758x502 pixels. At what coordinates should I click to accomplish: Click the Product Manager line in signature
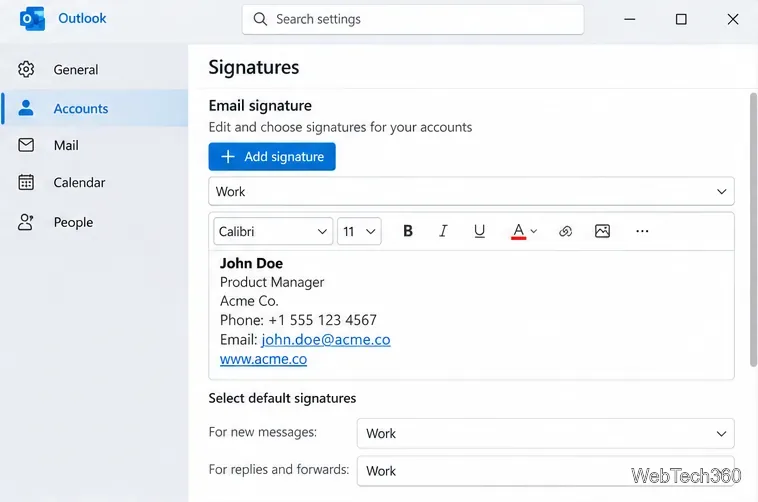[x=272, y=282]
